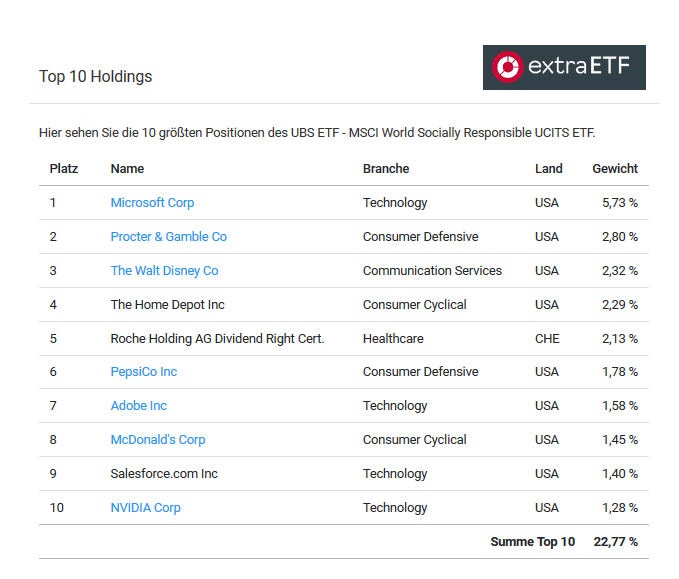Open the NVIDIA Corp link
679x579 pixels.
pyautogui.click(x=146, y=508)
